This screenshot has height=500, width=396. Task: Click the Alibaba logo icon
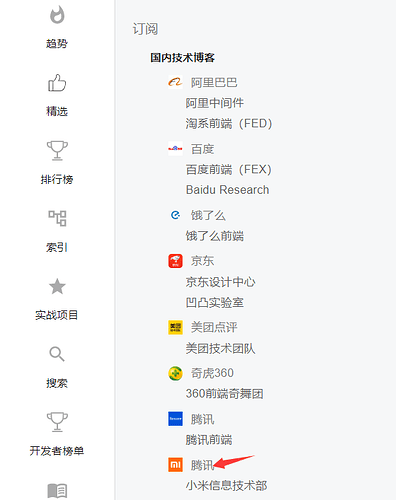tap(175, 82)
